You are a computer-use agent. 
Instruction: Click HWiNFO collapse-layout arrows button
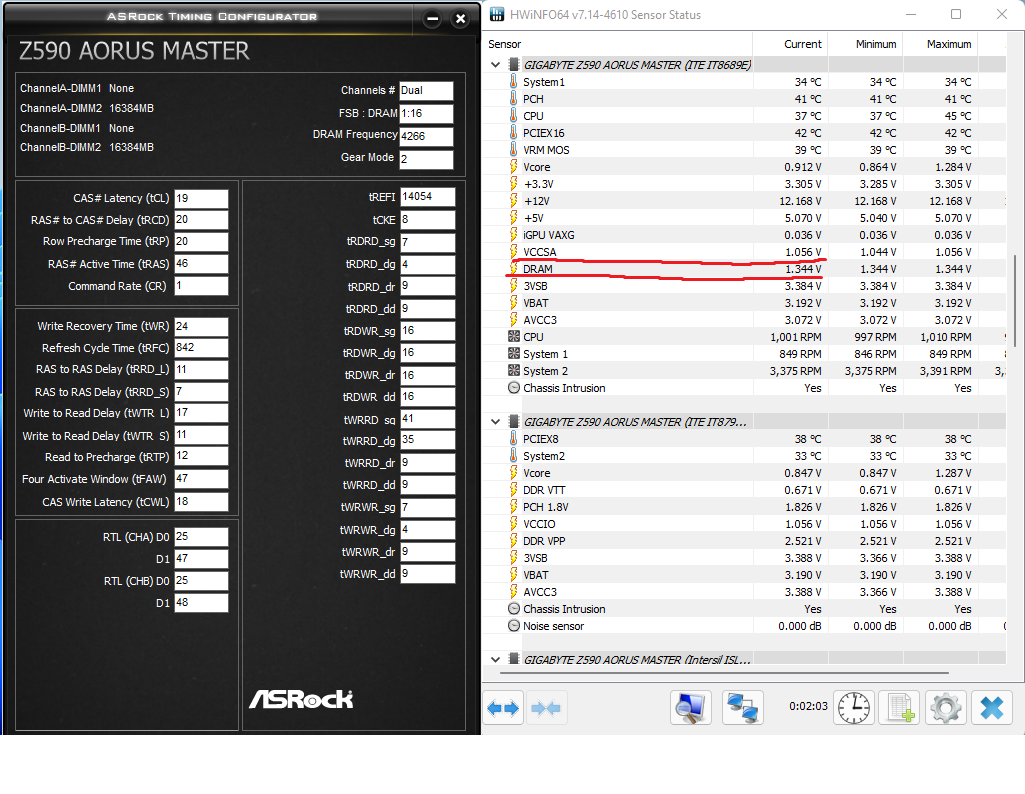tap(546, 708)
